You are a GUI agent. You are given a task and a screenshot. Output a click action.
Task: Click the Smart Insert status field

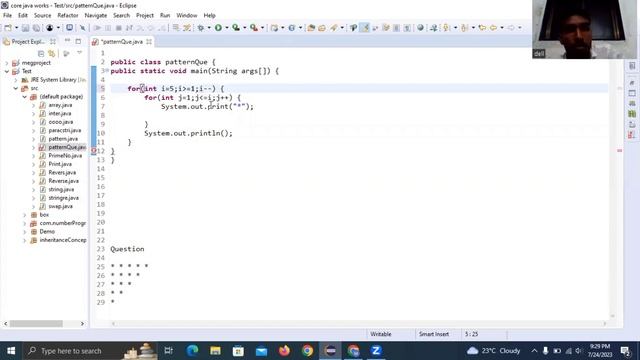point(434,334)
